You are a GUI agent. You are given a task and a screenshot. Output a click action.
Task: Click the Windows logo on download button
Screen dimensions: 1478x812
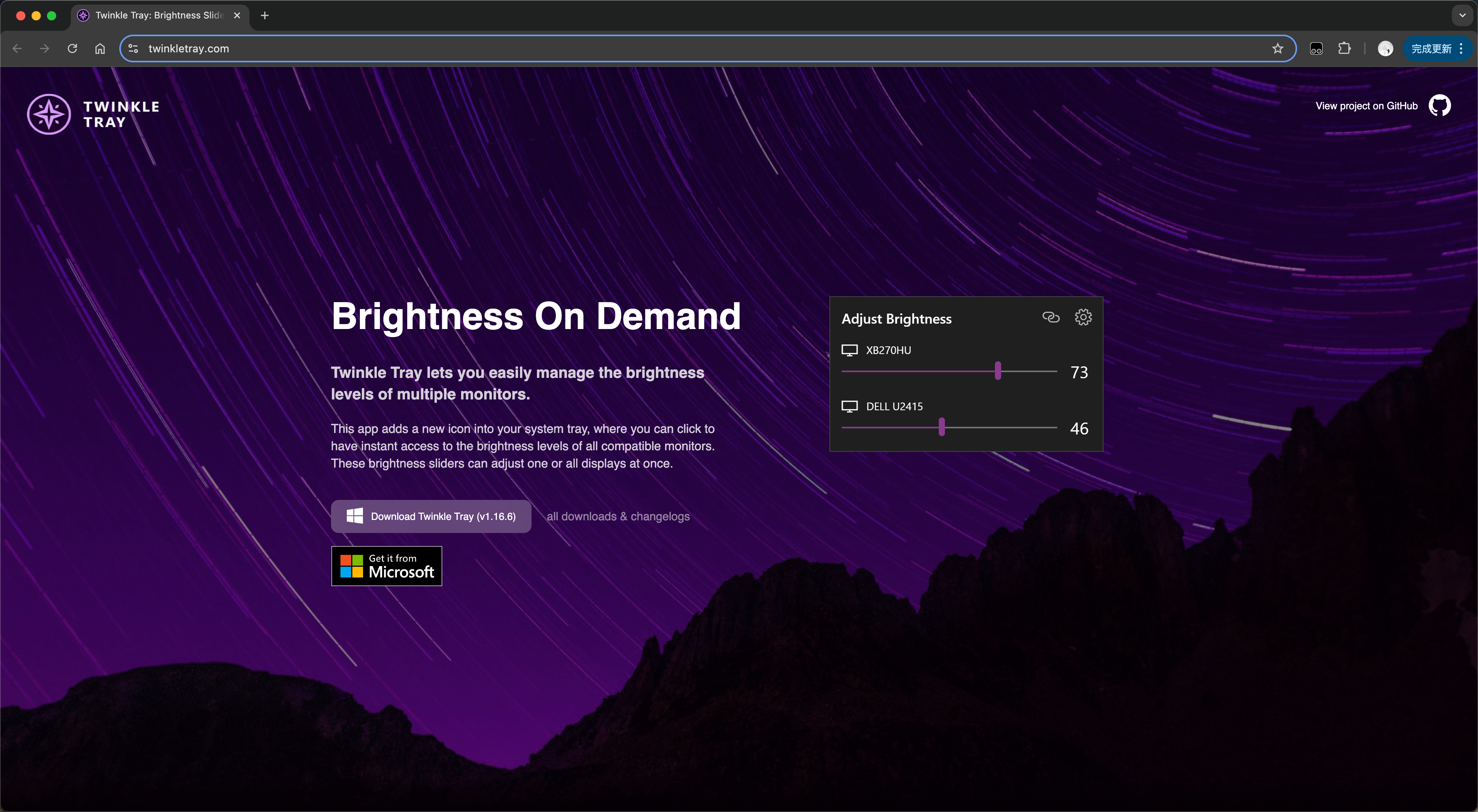(x=354, y=516)
